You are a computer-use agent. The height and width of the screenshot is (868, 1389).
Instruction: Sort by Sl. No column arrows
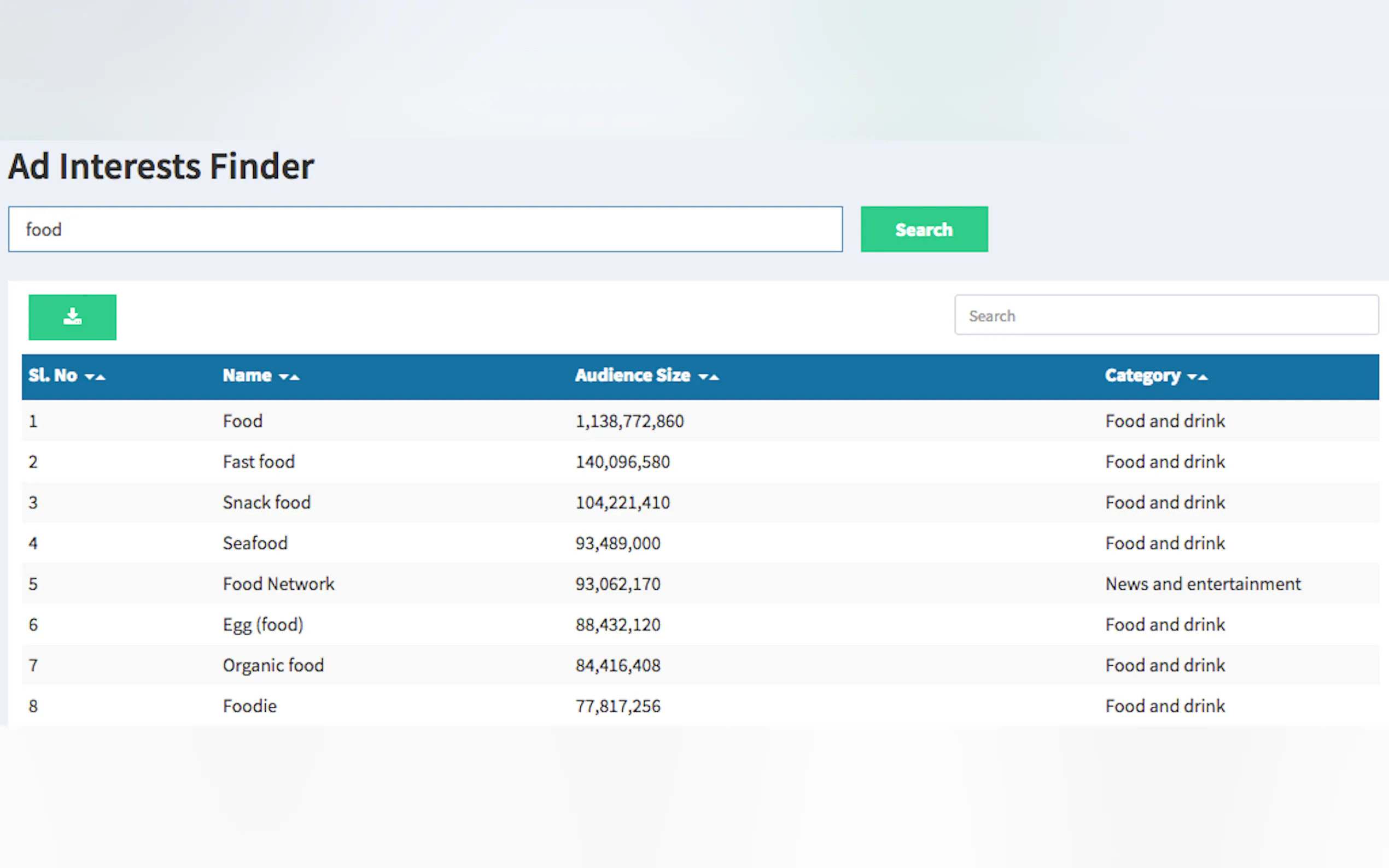coord(95,377)
